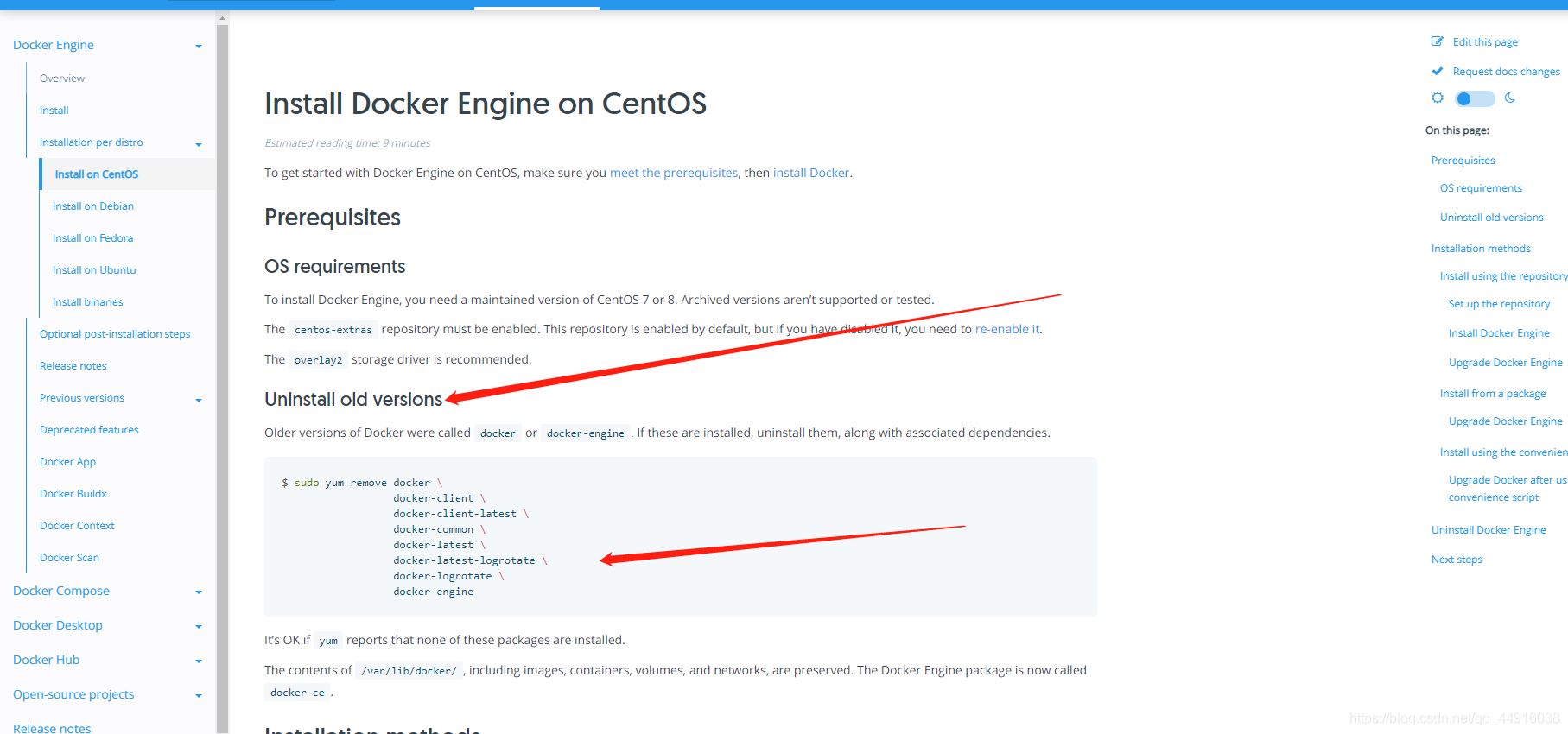Click the sun light-mode icon
Viewport: 1568px width, 734px height.
click(1438, 98)
